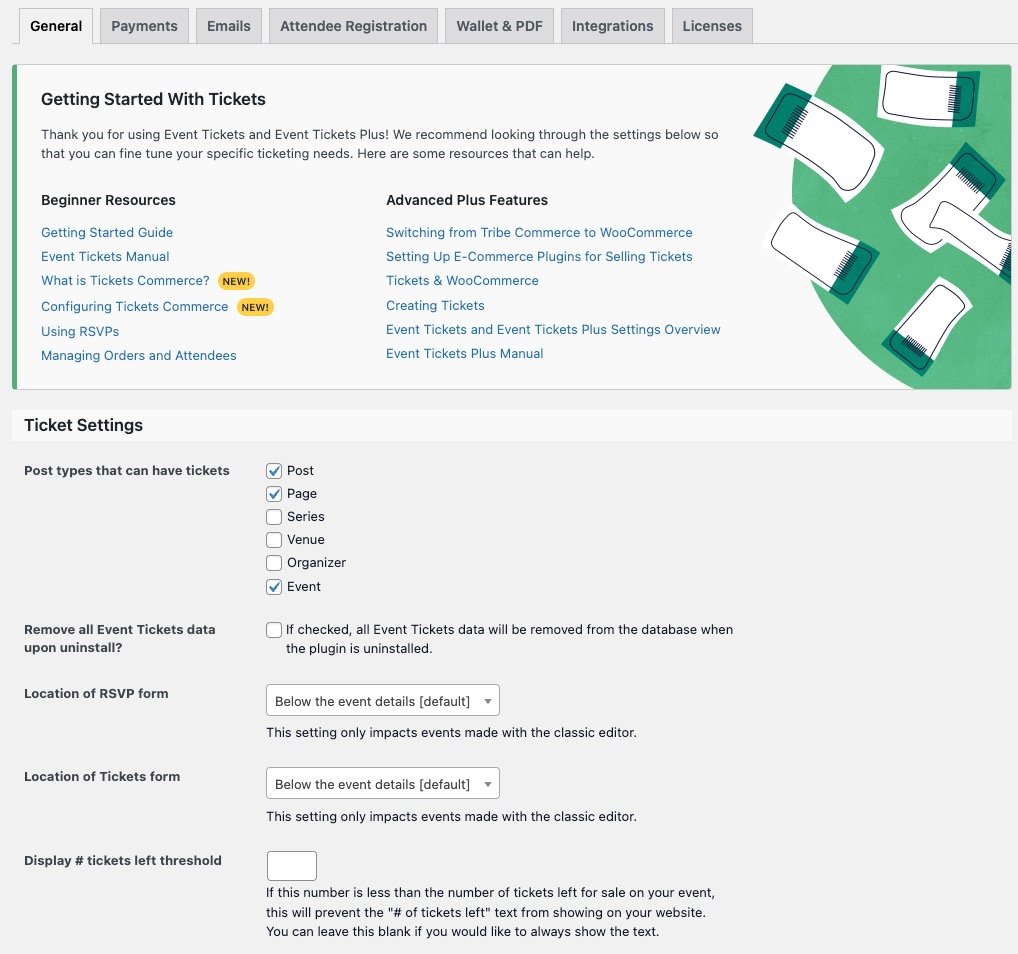Open the Wallet & PDF tab
Viewport: 1018px width, 954px height.
point(499,26)
